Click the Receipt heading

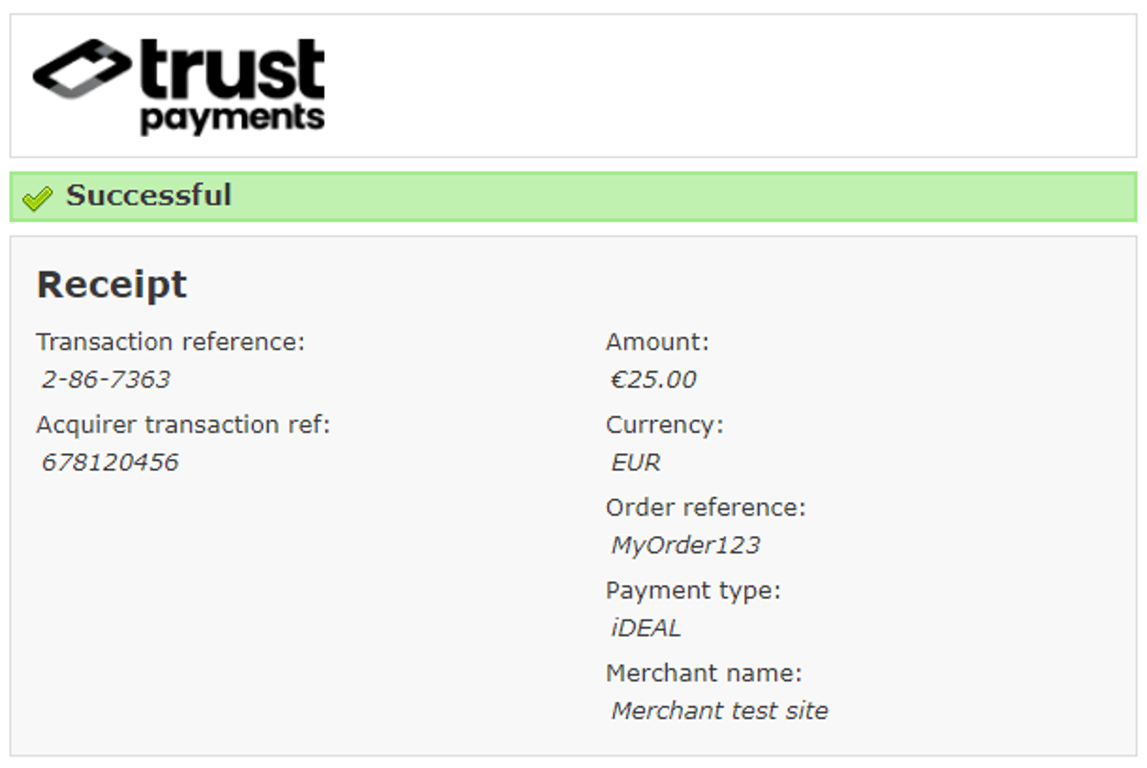pyautogui.click(x=111, y=285)
